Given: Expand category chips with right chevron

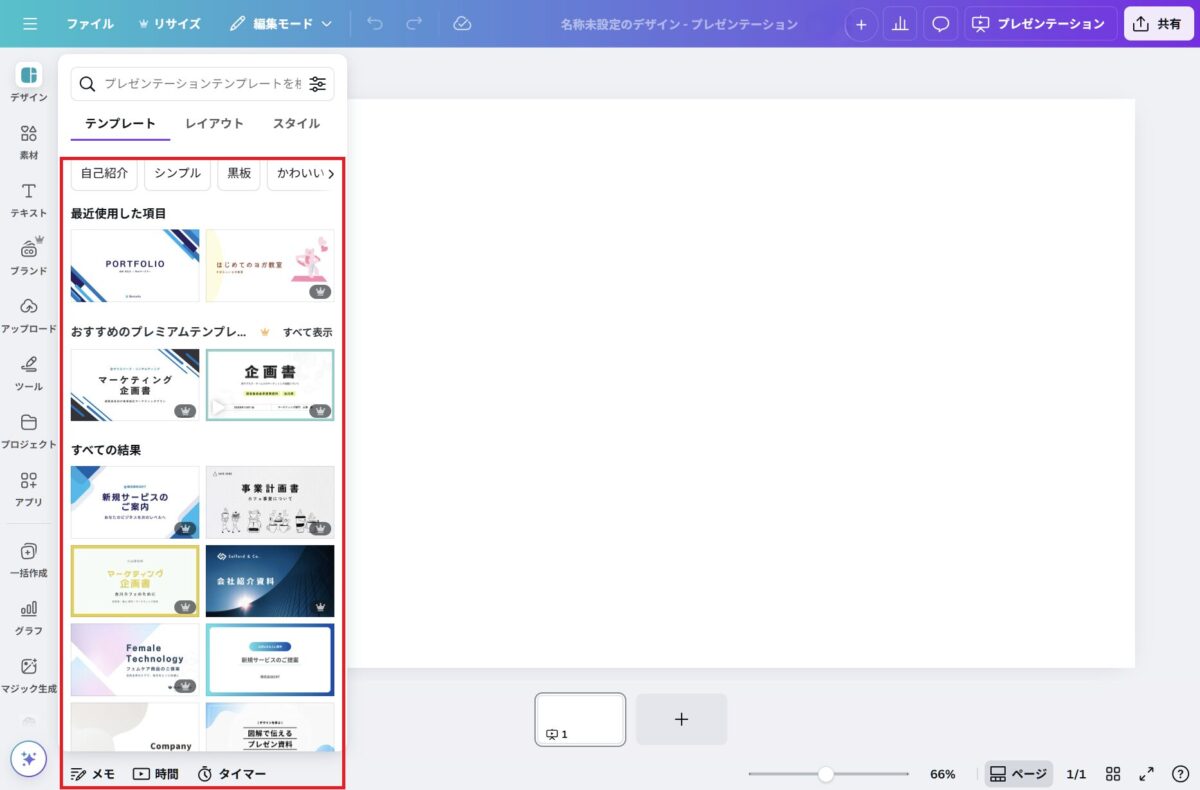Looking at the screenshot, I should pos(331,174).
